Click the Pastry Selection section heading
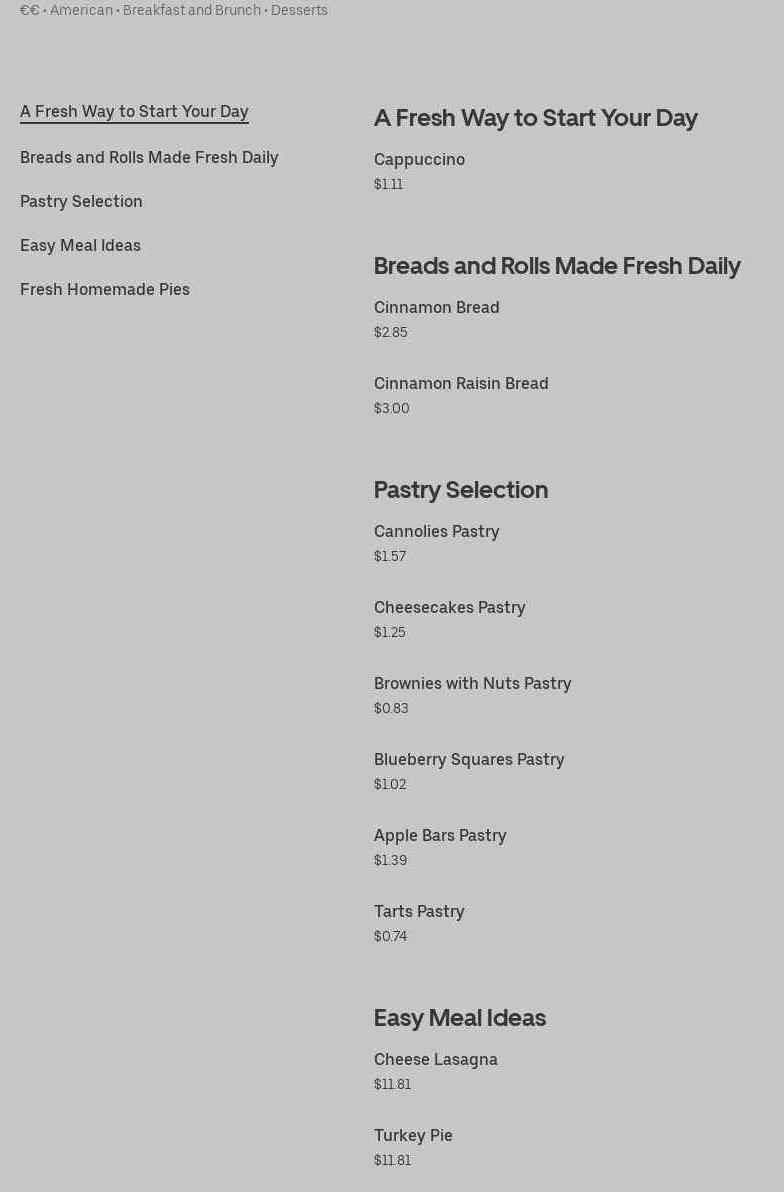This screenshot has width=784, height=1192. (x=461, y=489)
